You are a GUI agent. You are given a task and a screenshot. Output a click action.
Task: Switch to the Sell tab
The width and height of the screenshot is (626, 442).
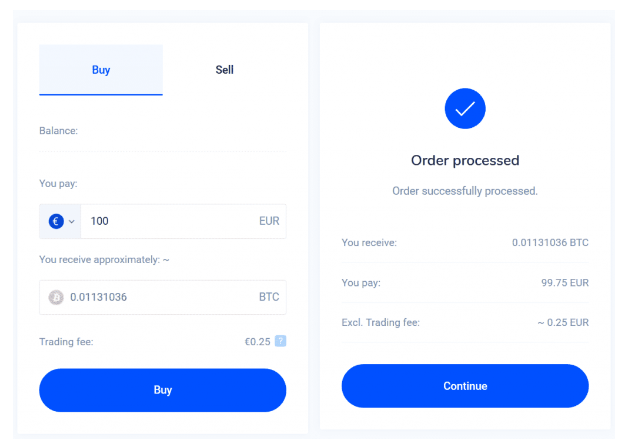coord(224,70)
